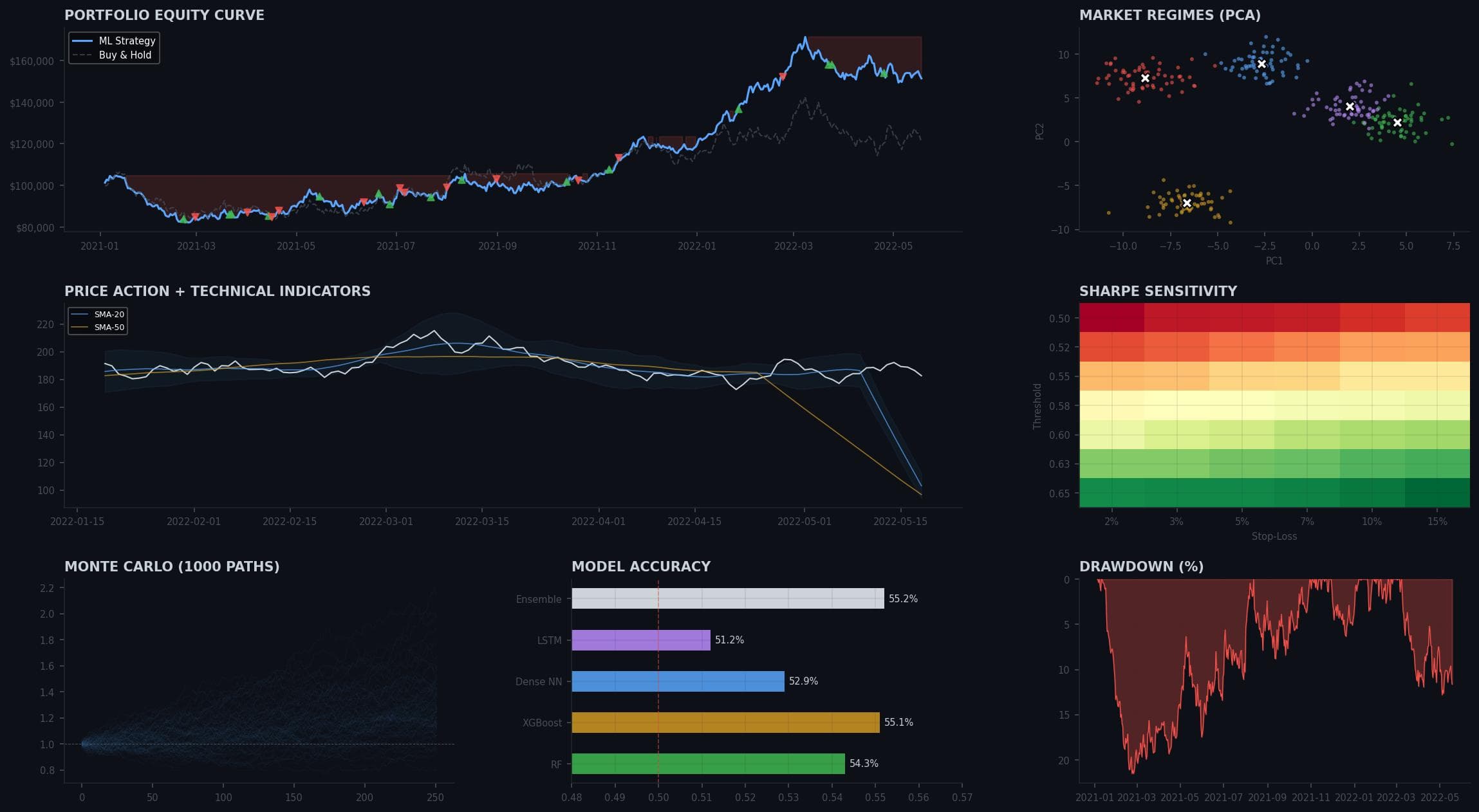Select the centroid X in the blue regime cluster
This screenshot has width=1479, height=812.
tap(1263, 63)
